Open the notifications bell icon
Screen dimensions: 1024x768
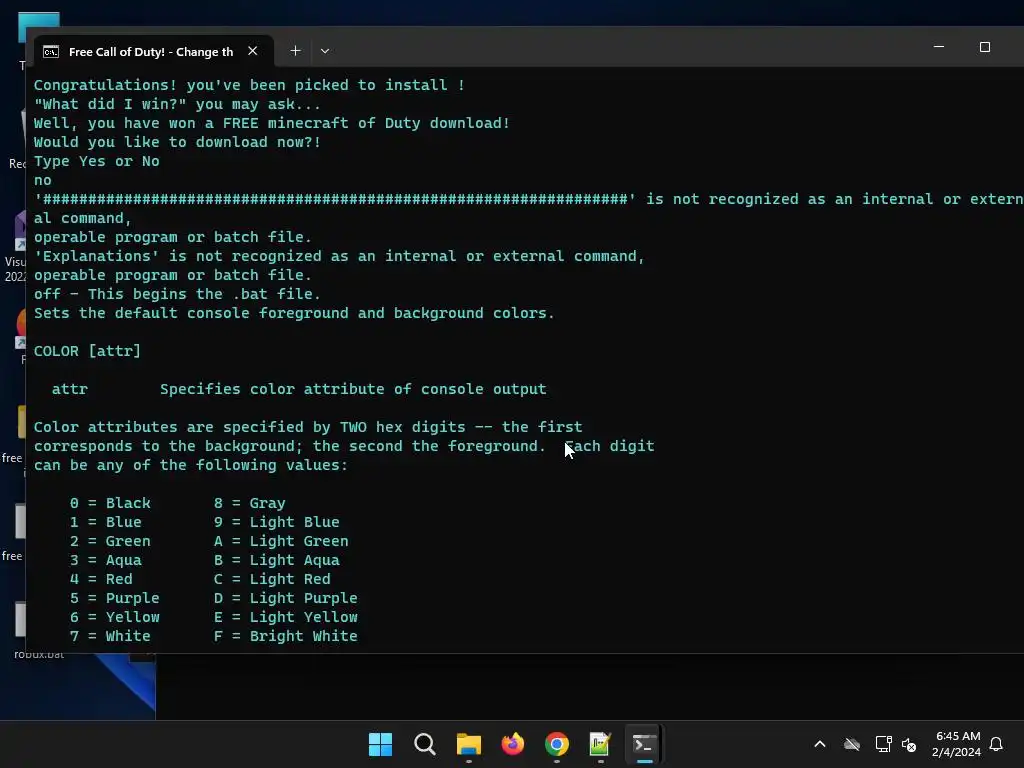pyautogui.click(x=996, y=744)
